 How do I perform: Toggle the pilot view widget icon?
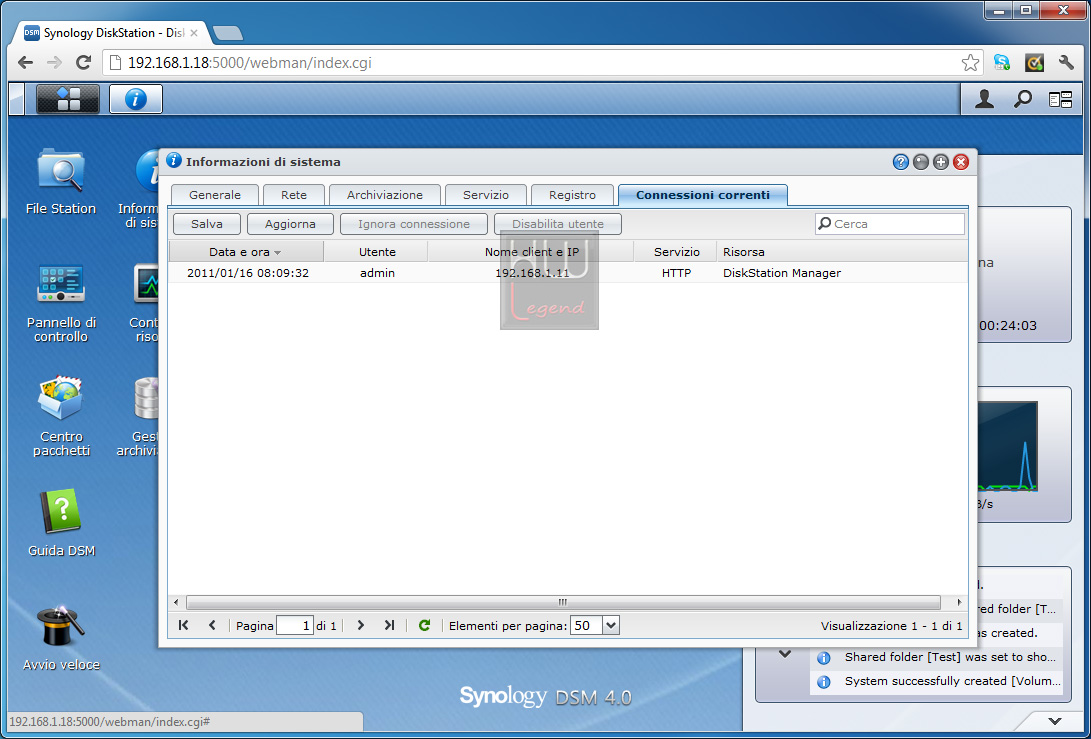coord(1060,100)
